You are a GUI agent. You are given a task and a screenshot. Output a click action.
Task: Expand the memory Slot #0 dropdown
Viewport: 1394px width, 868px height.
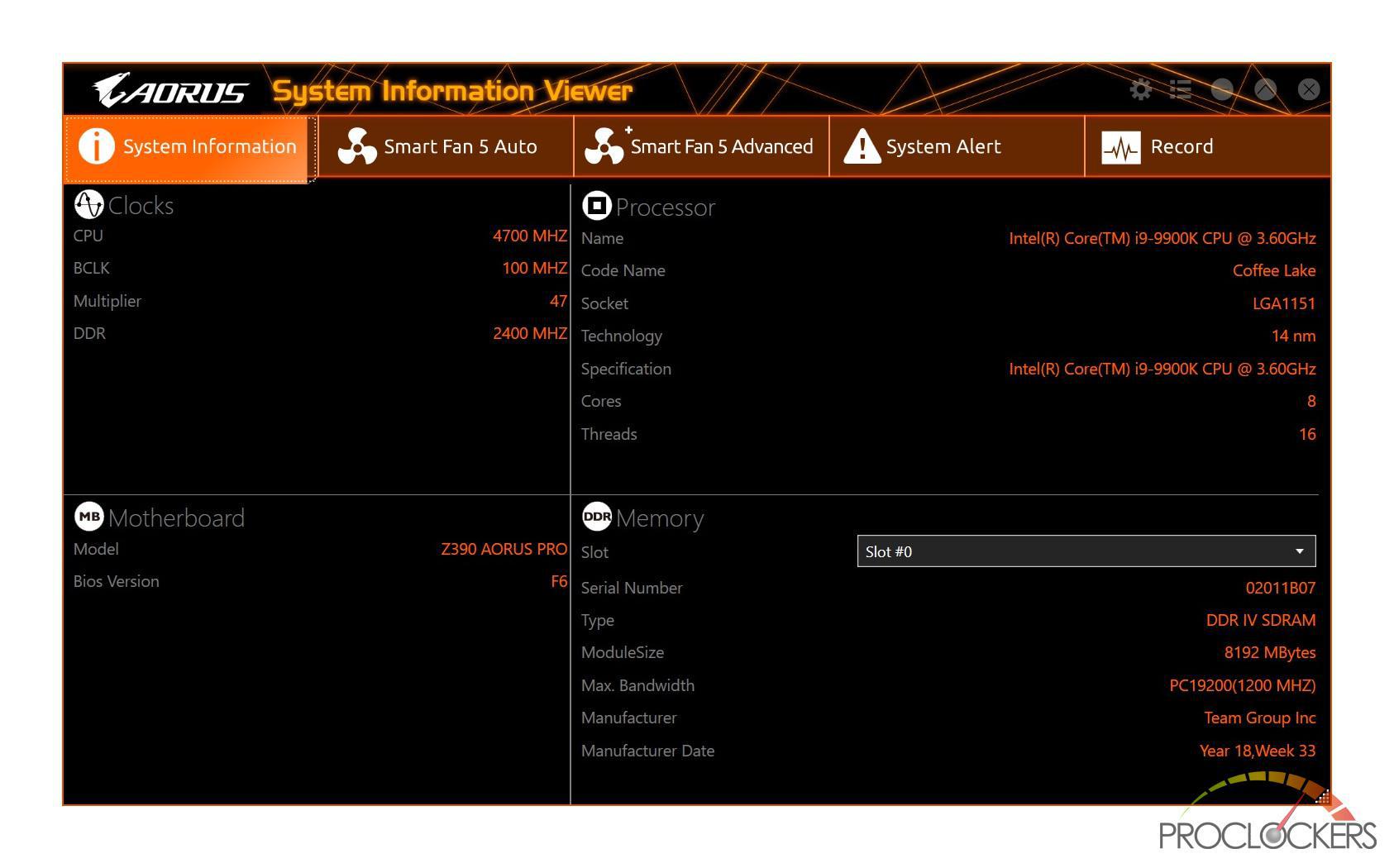1086,551
